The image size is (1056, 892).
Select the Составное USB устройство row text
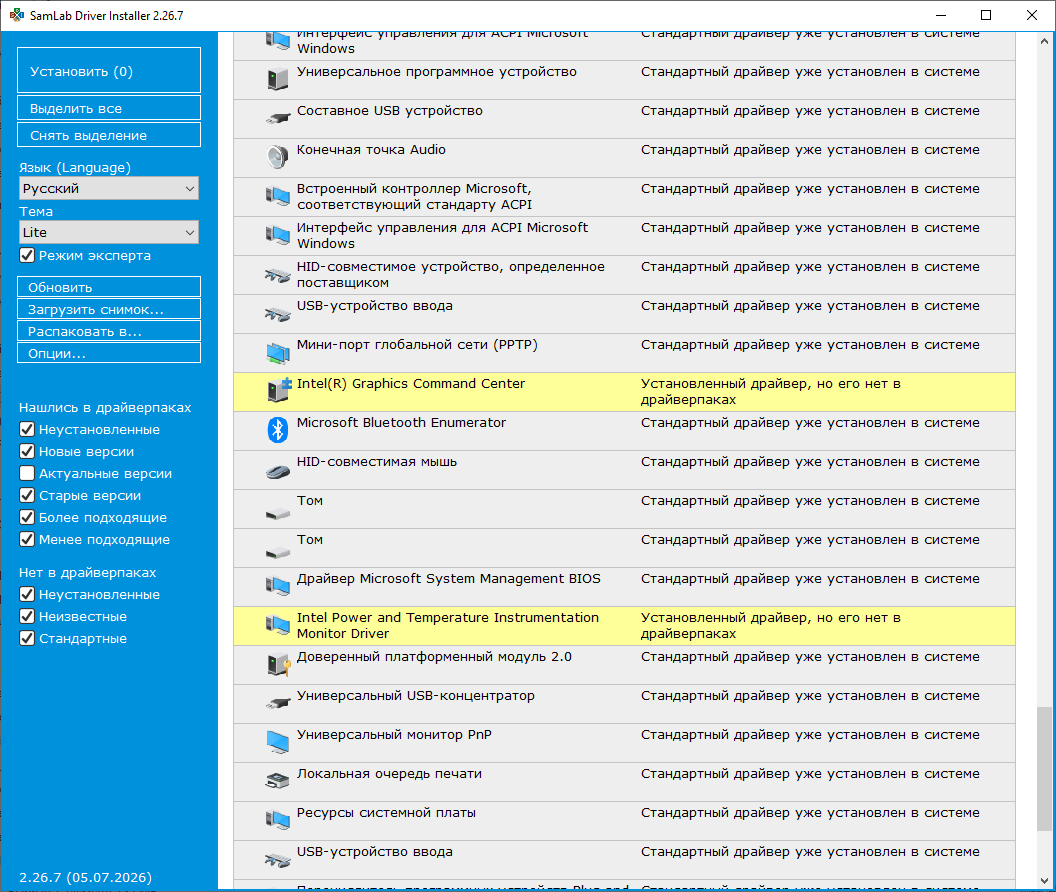[x=390, y=110]
